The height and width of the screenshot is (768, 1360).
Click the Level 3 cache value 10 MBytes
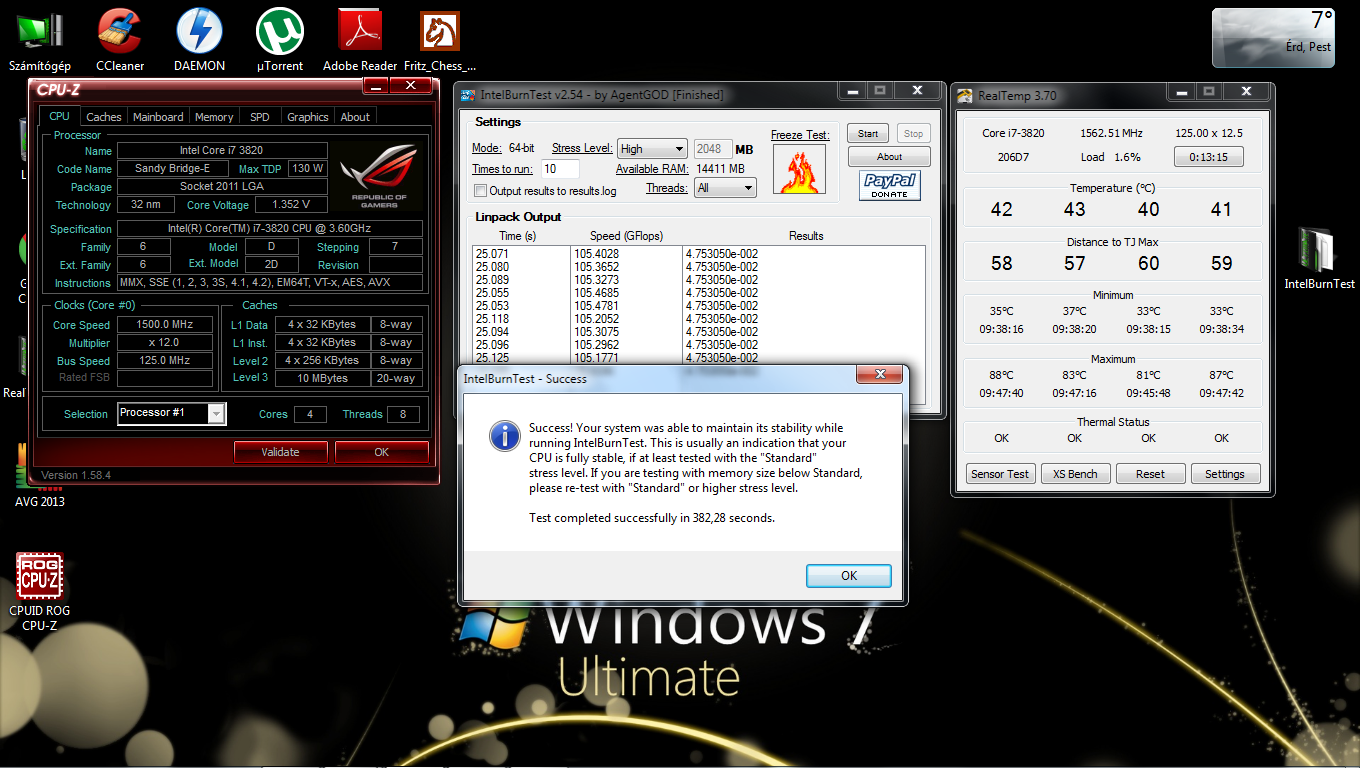(322, 379)
